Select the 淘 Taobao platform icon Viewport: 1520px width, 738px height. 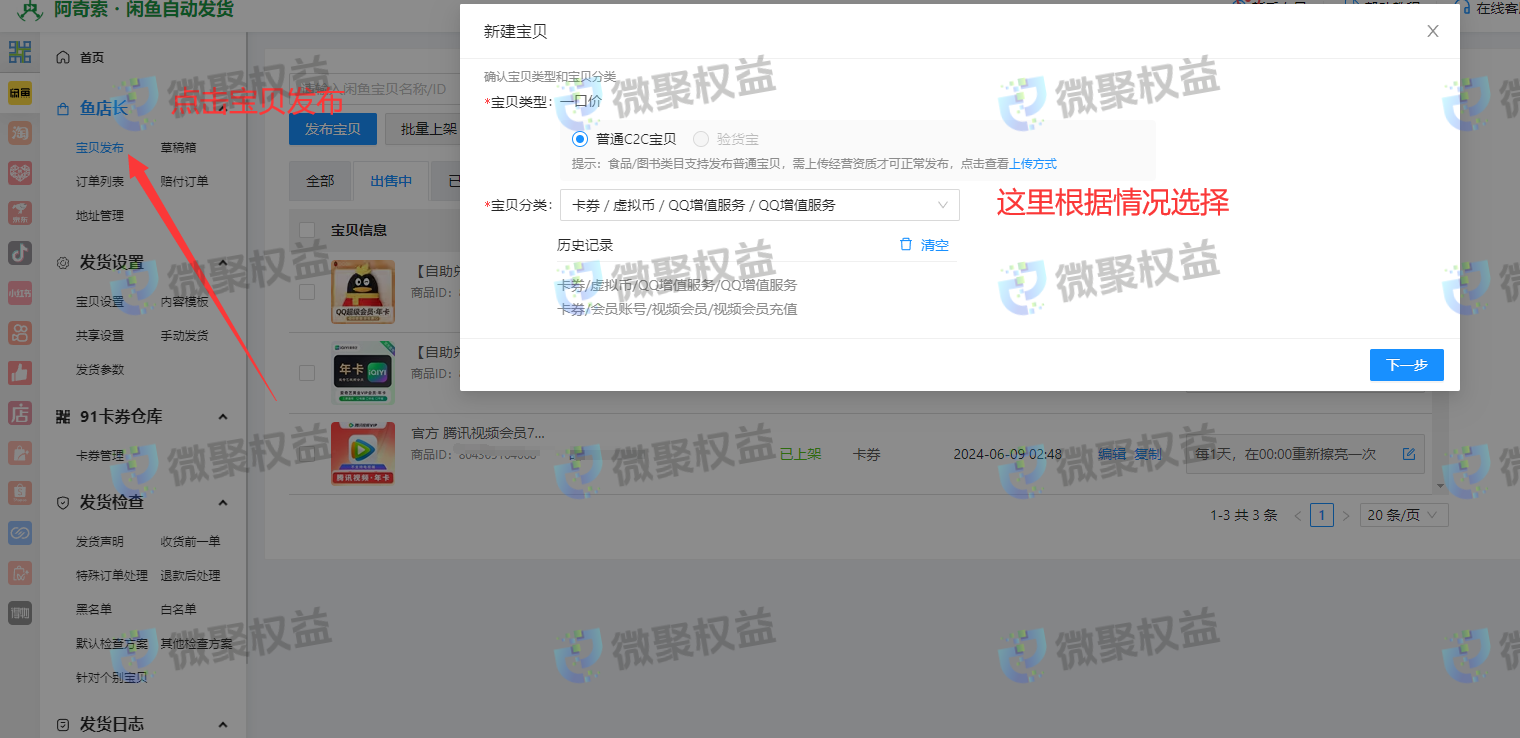click(x=20, y=132)
